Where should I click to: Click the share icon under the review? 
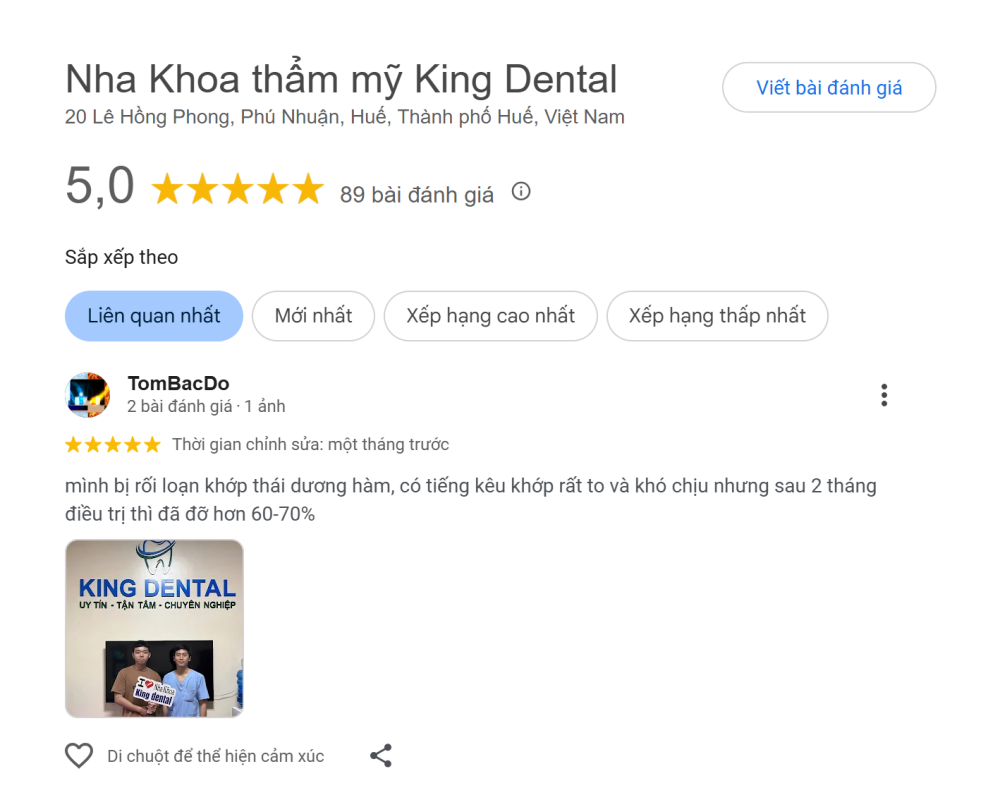coord(380,756)
